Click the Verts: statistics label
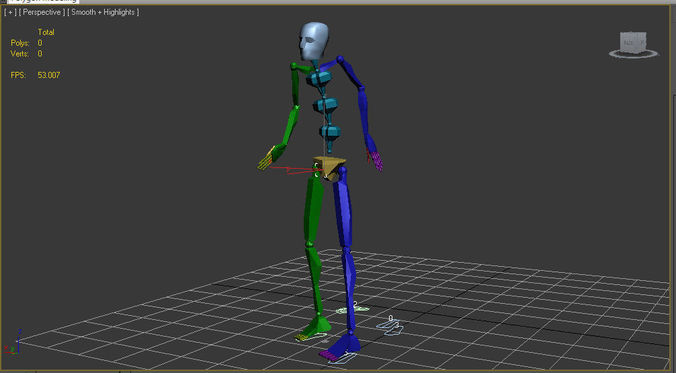This screenshot has height=373, width=676. [x=20, y=54]
